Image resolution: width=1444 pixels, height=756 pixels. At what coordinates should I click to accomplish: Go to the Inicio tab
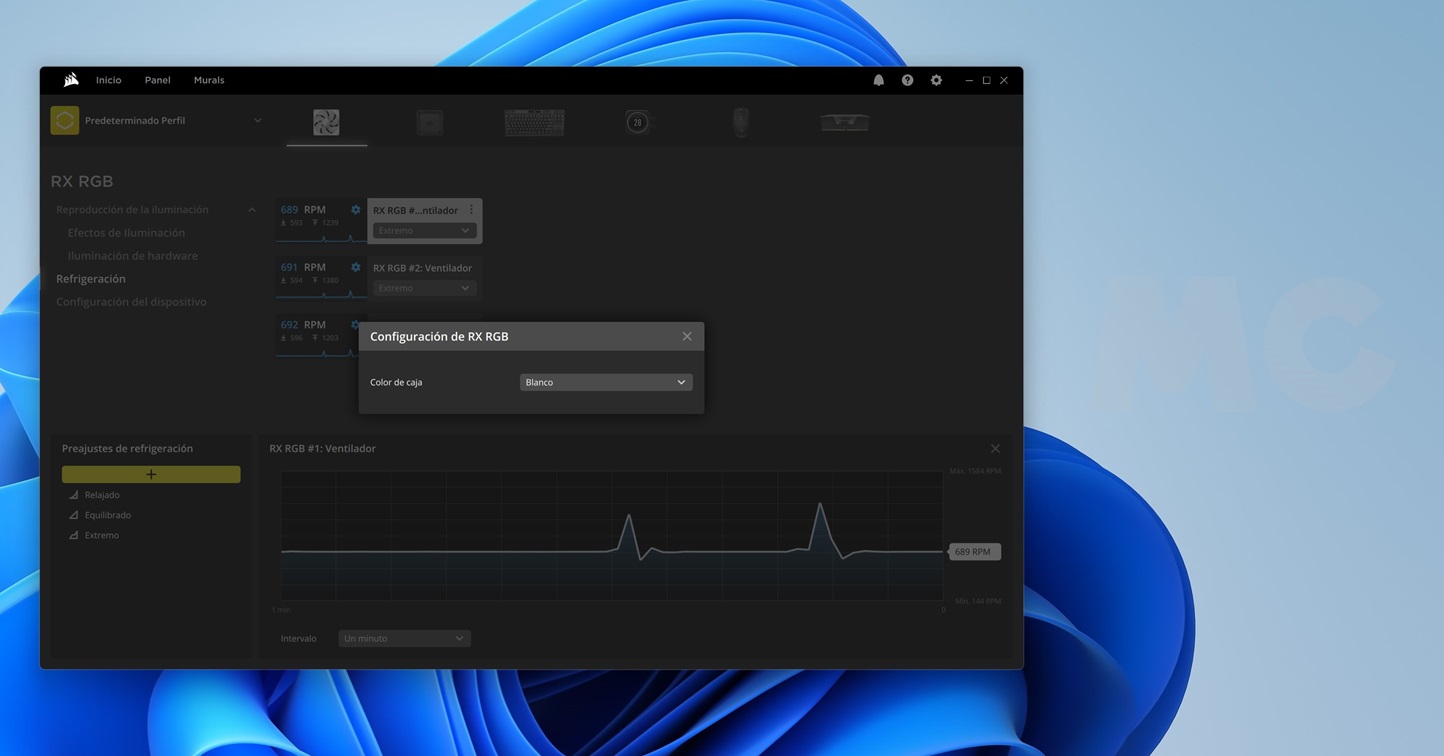[108, 80]
